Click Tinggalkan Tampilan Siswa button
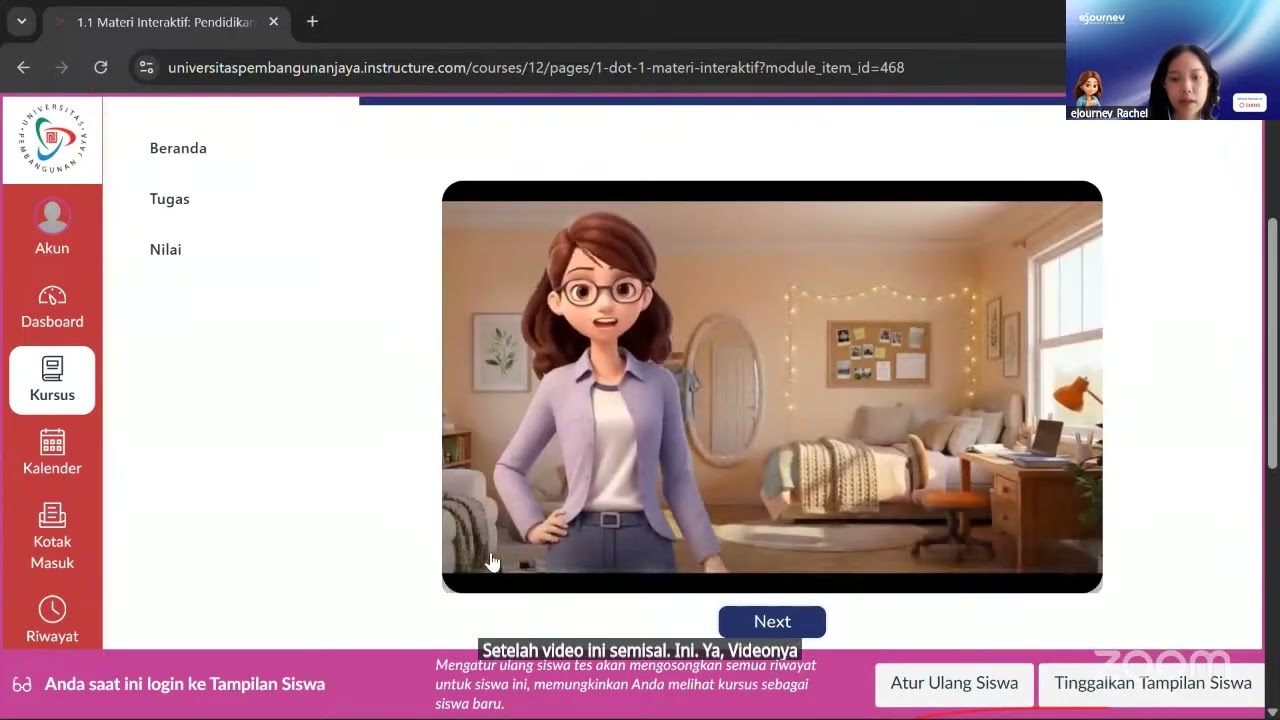The height and width of the screenshot is (720, 1280). tap(1152, 684)
